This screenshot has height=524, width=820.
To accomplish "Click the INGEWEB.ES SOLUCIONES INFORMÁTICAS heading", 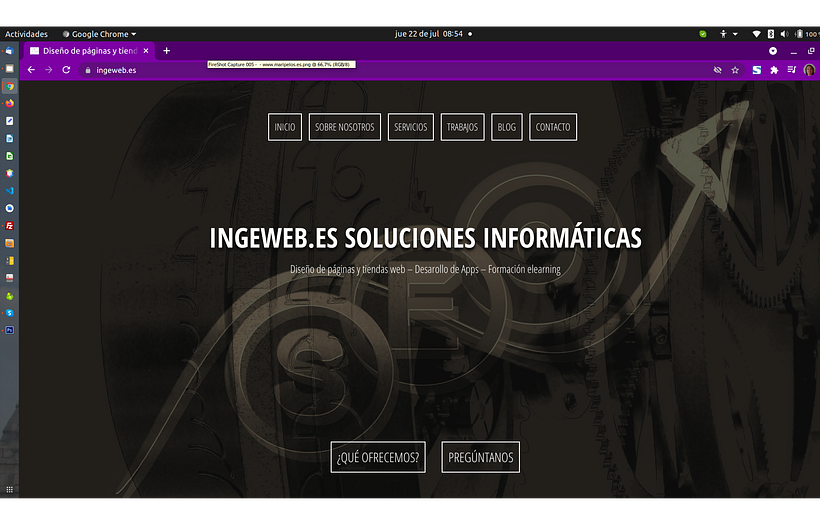I will click(426, 238).
